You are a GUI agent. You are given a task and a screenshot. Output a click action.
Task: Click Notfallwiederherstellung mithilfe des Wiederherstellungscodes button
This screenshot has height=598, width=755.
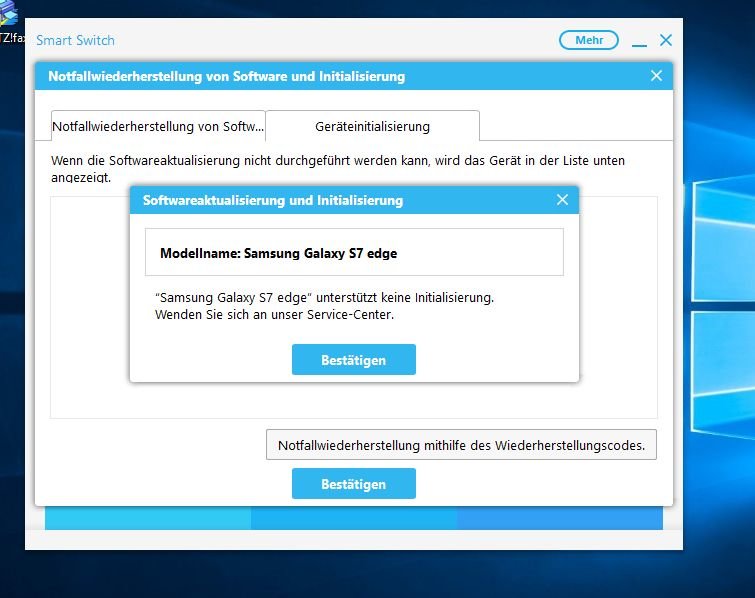coord(461,445)
